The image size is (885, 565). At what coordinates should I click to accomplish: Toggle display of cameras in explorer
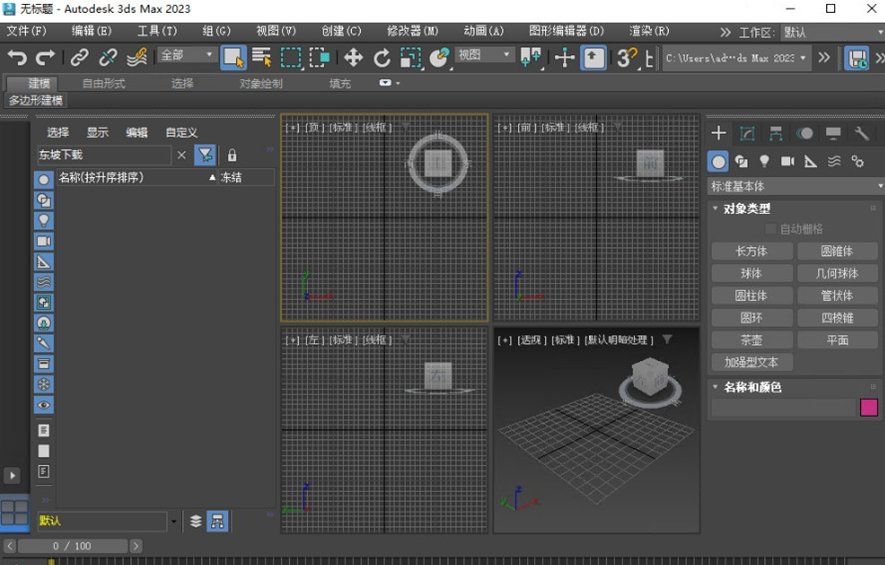(43, 242)
